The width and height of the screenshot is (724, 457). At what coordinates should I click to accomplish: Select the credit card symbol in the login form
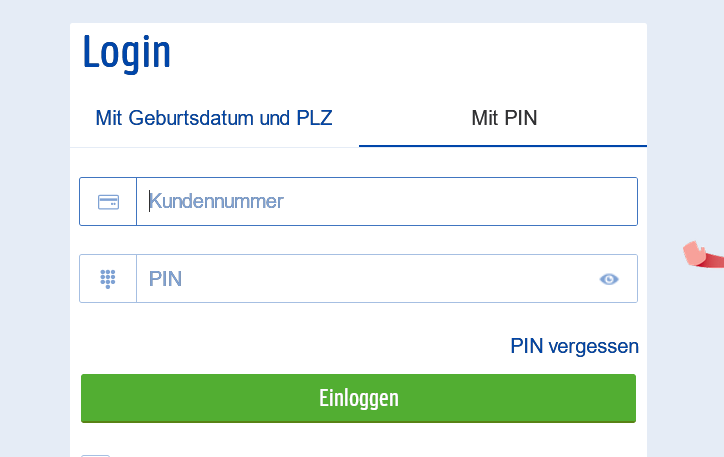tap(108, 201)
